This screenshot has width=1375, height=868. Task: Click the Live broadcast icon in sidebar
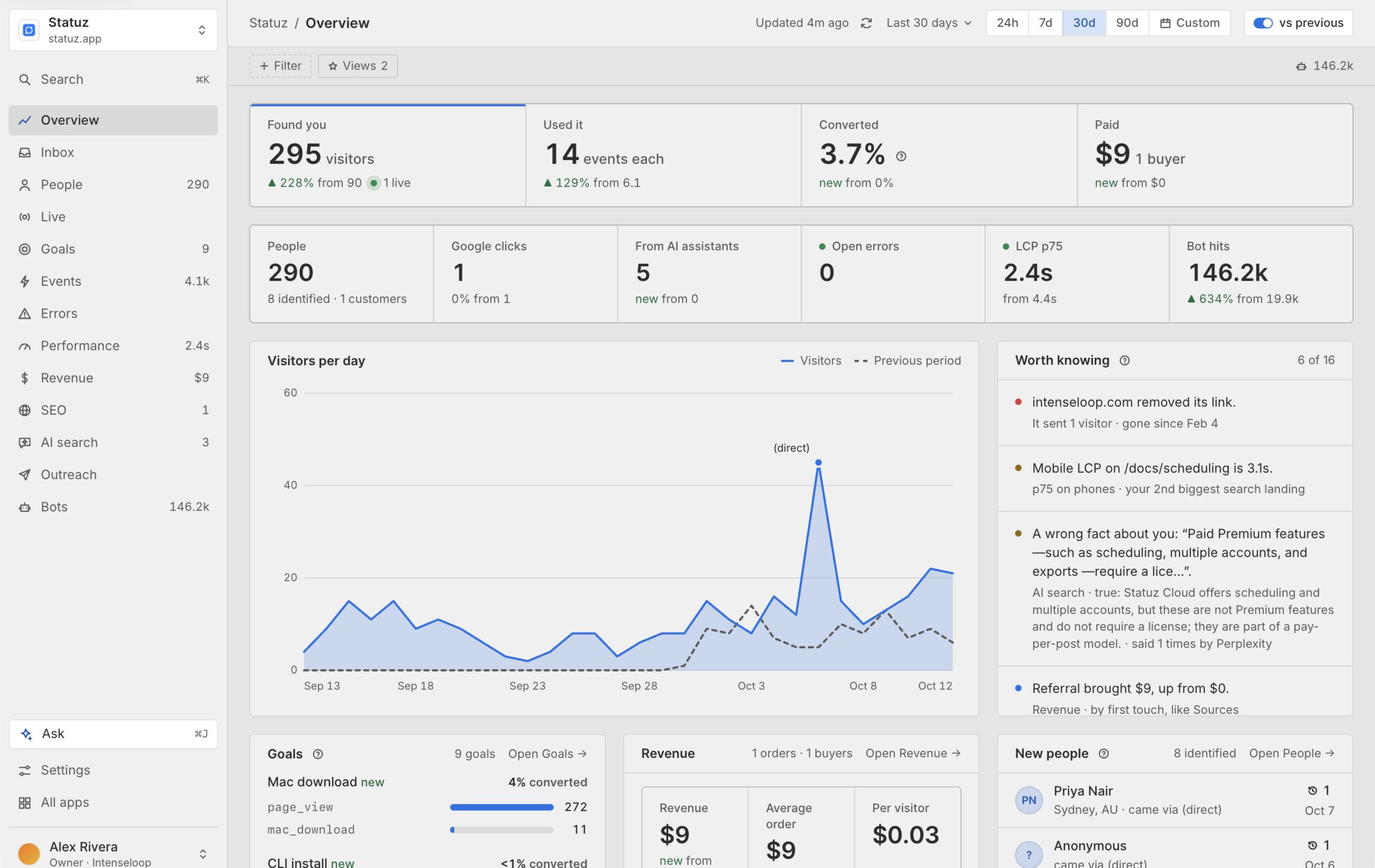click(x=25, y=217)
